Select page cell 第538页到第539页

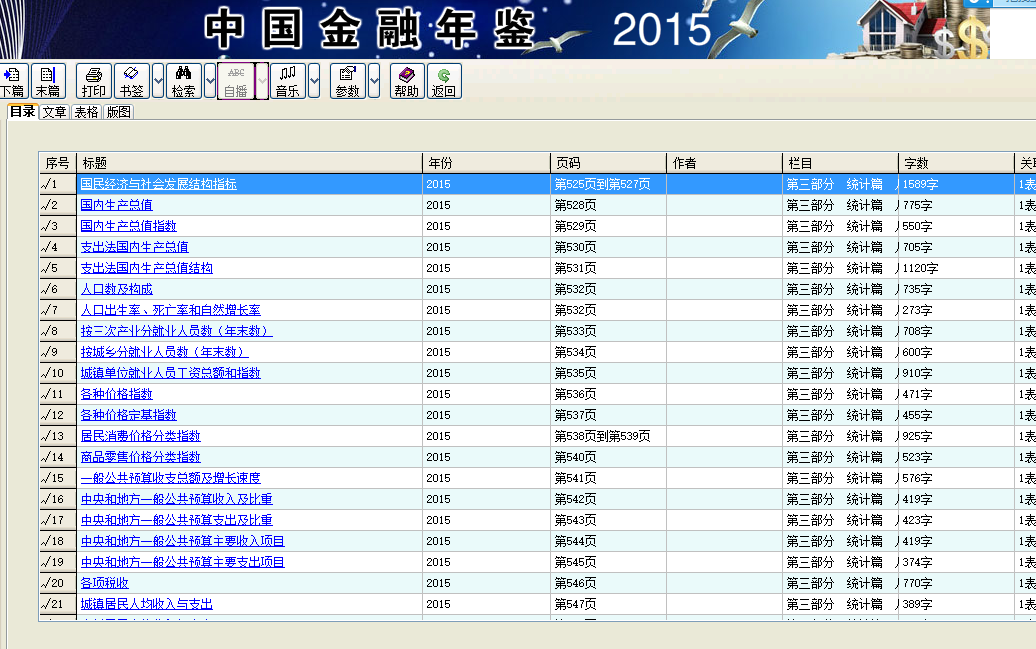pyautogui.click(x=609, y=436)
